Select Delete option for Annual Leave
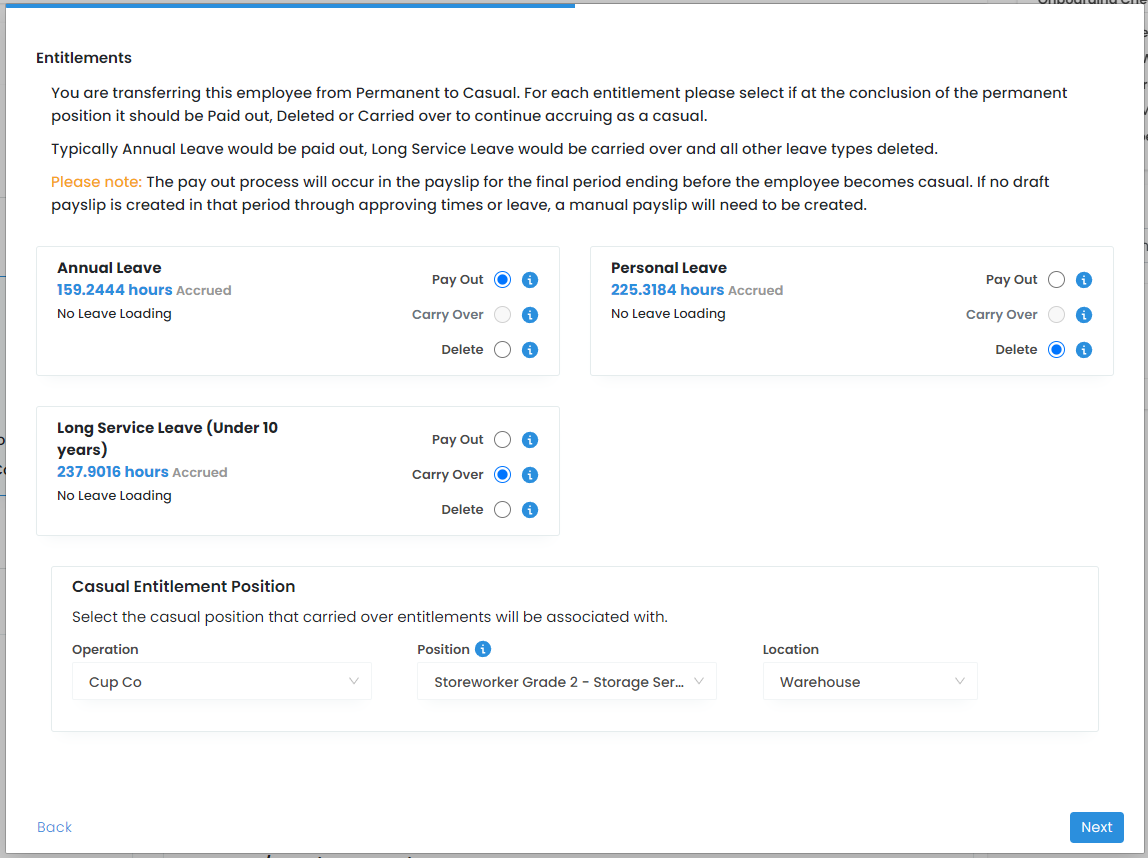 pos(502,350)
